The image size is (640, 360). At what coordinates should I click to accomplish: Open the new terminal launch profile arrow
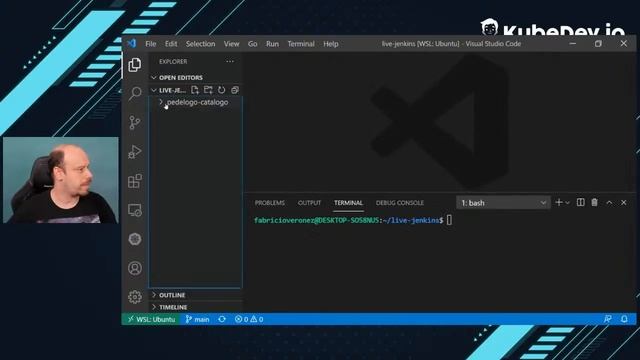(x=567, y=203)
